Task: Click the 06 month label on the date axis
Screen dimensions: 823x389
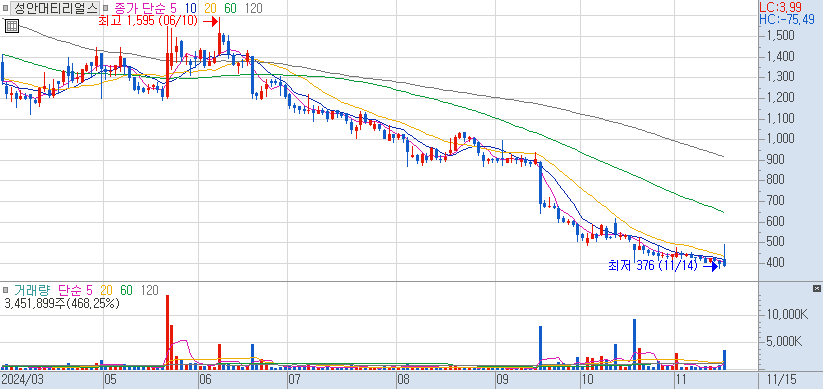Action: 206,379
